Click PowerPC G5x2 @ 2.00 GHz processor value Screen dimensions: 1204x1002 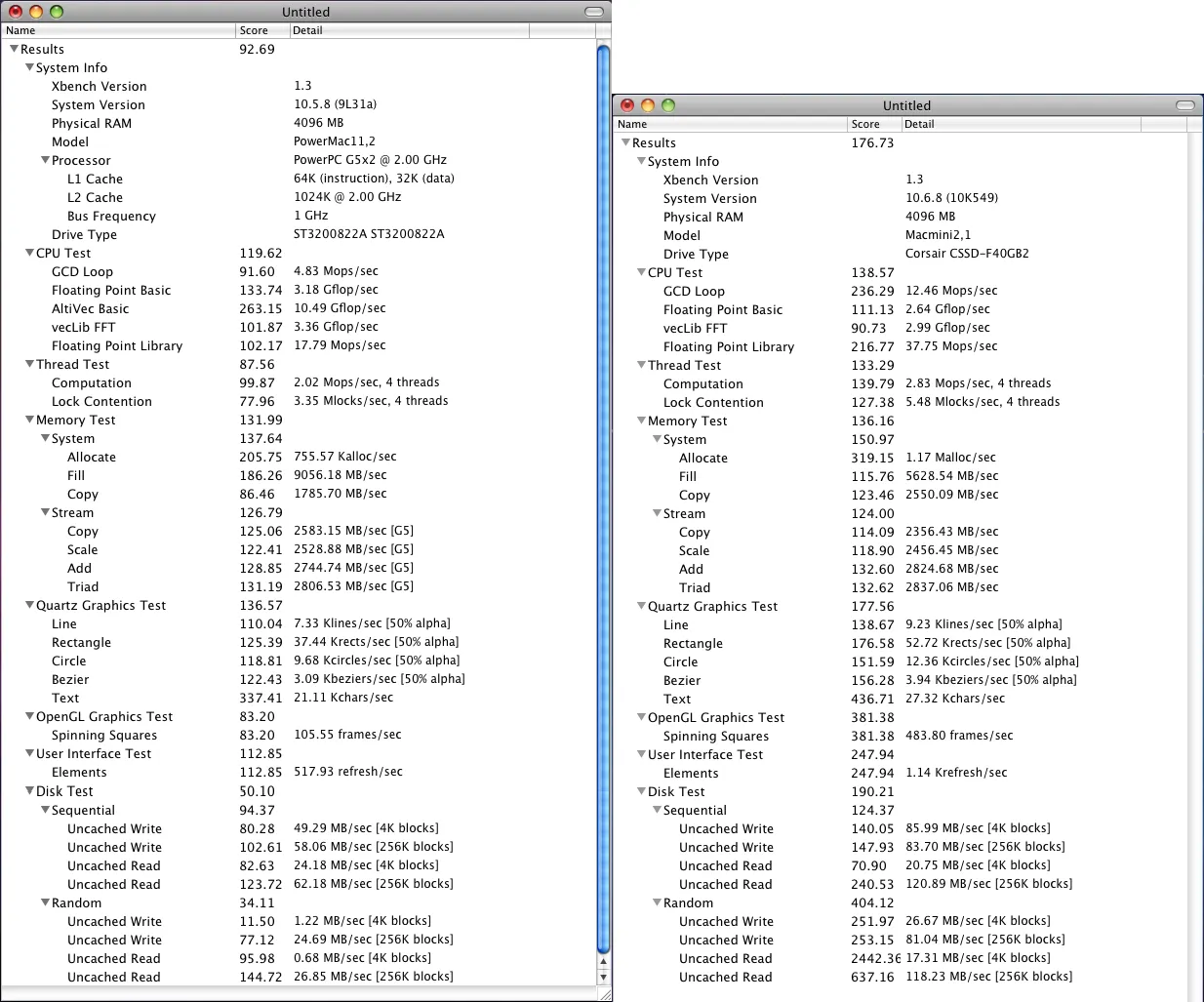point(370,160)
